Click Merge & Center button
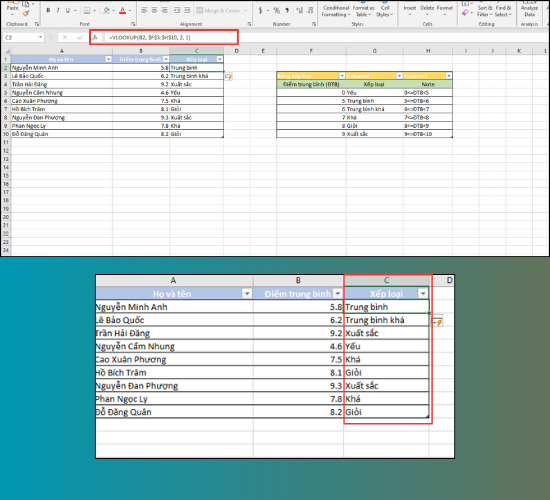The height and width of the screenshot is (500, 550). click(x=219, y=11)
